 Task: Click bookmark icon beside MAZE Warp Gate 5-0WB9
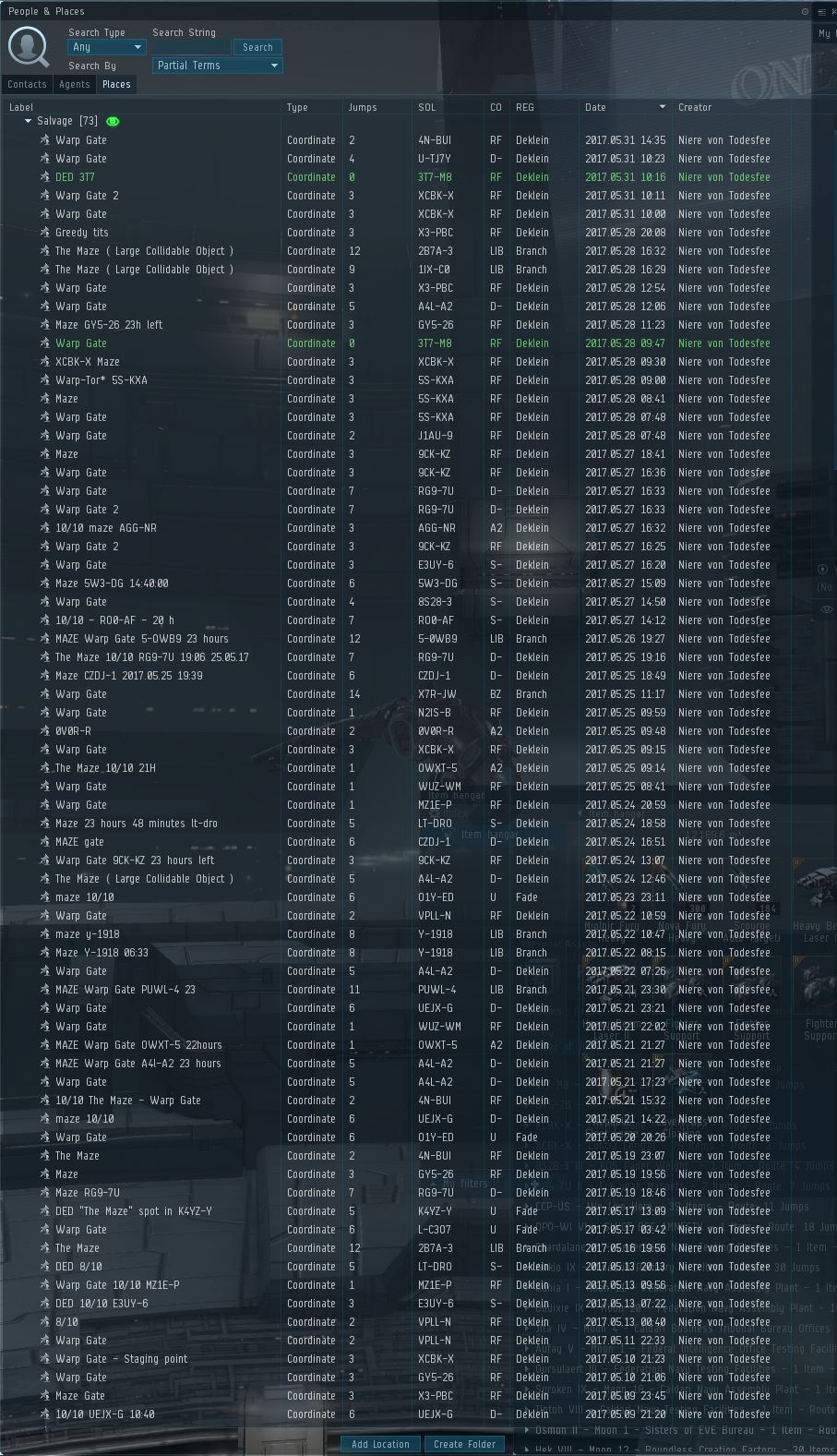44,639
